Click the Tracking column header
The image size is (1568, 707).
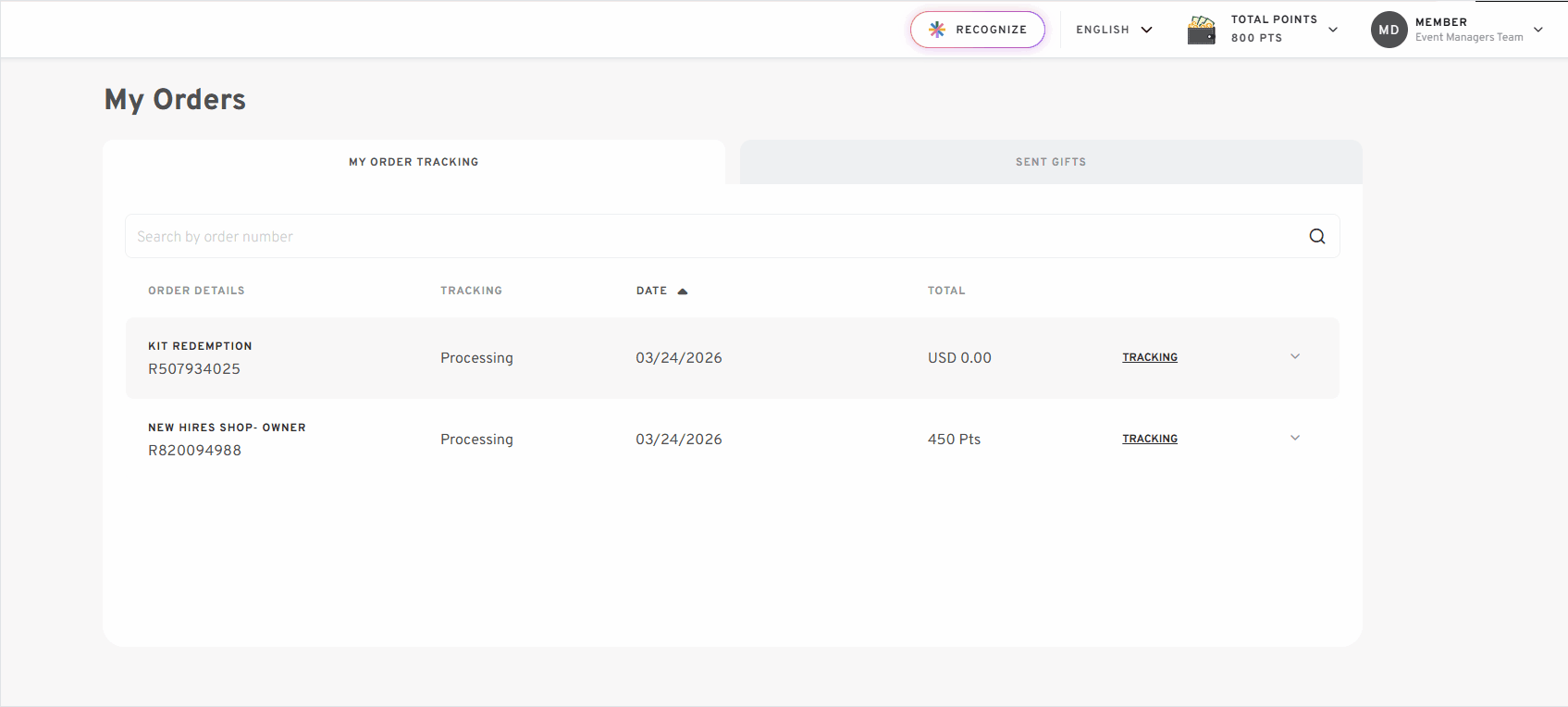pyautogui.click(x=471, y=291)
